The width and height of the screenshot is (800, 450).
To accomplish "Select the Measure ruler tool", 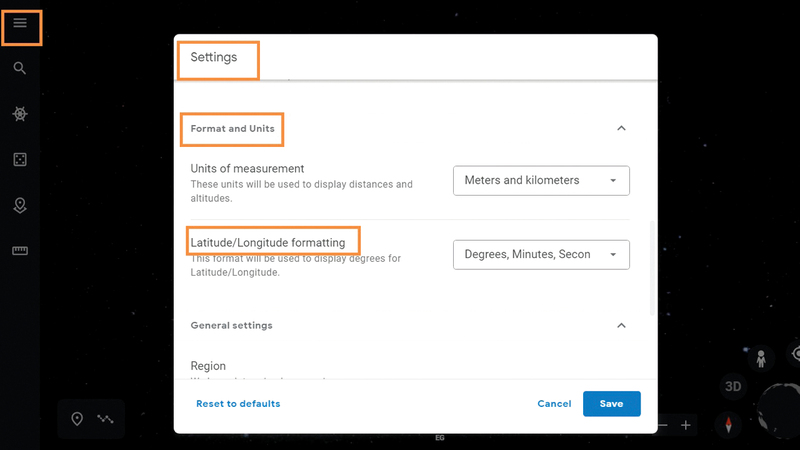I will 20,251.
